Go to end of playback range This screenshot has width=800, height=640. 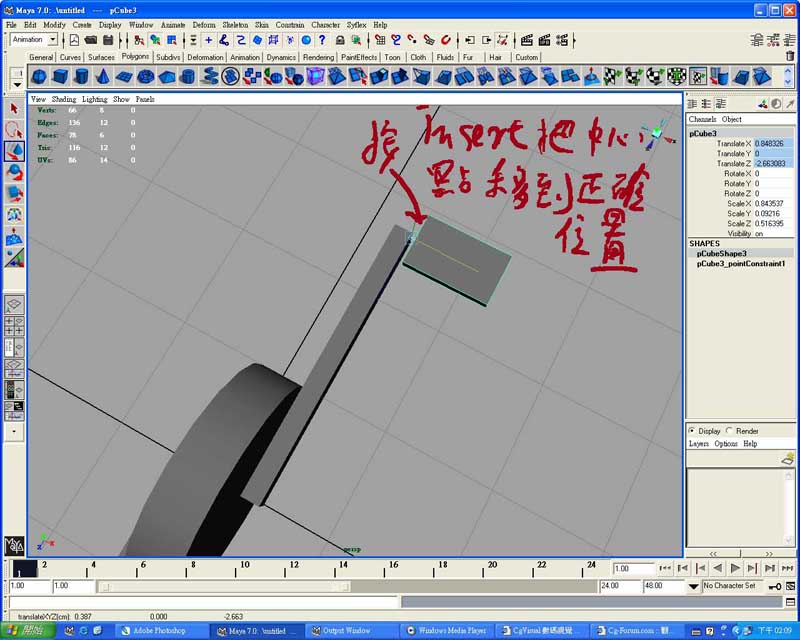[787, 568]
